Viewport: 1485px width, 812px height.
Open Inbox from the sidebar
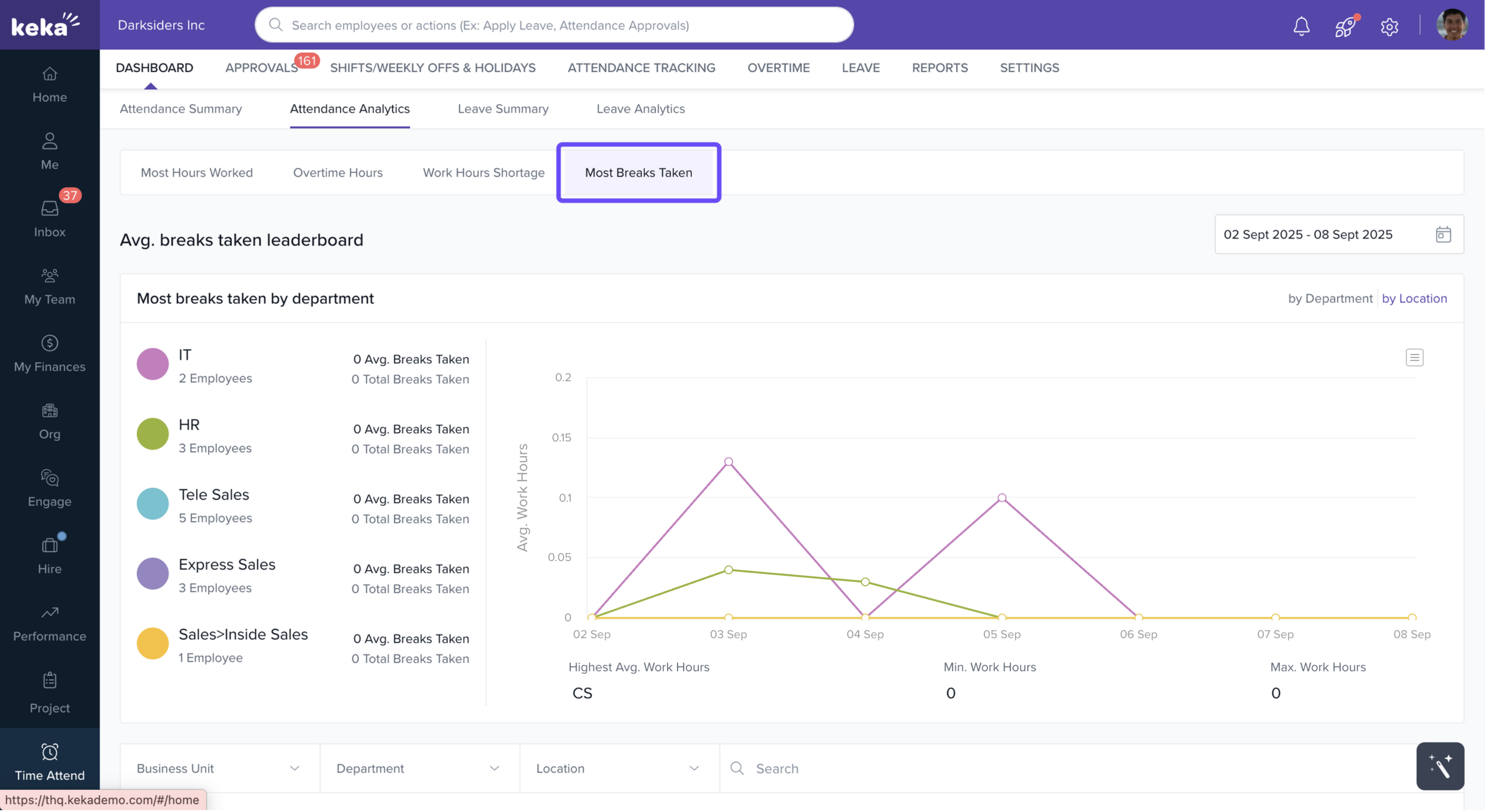tap(50, 218)
